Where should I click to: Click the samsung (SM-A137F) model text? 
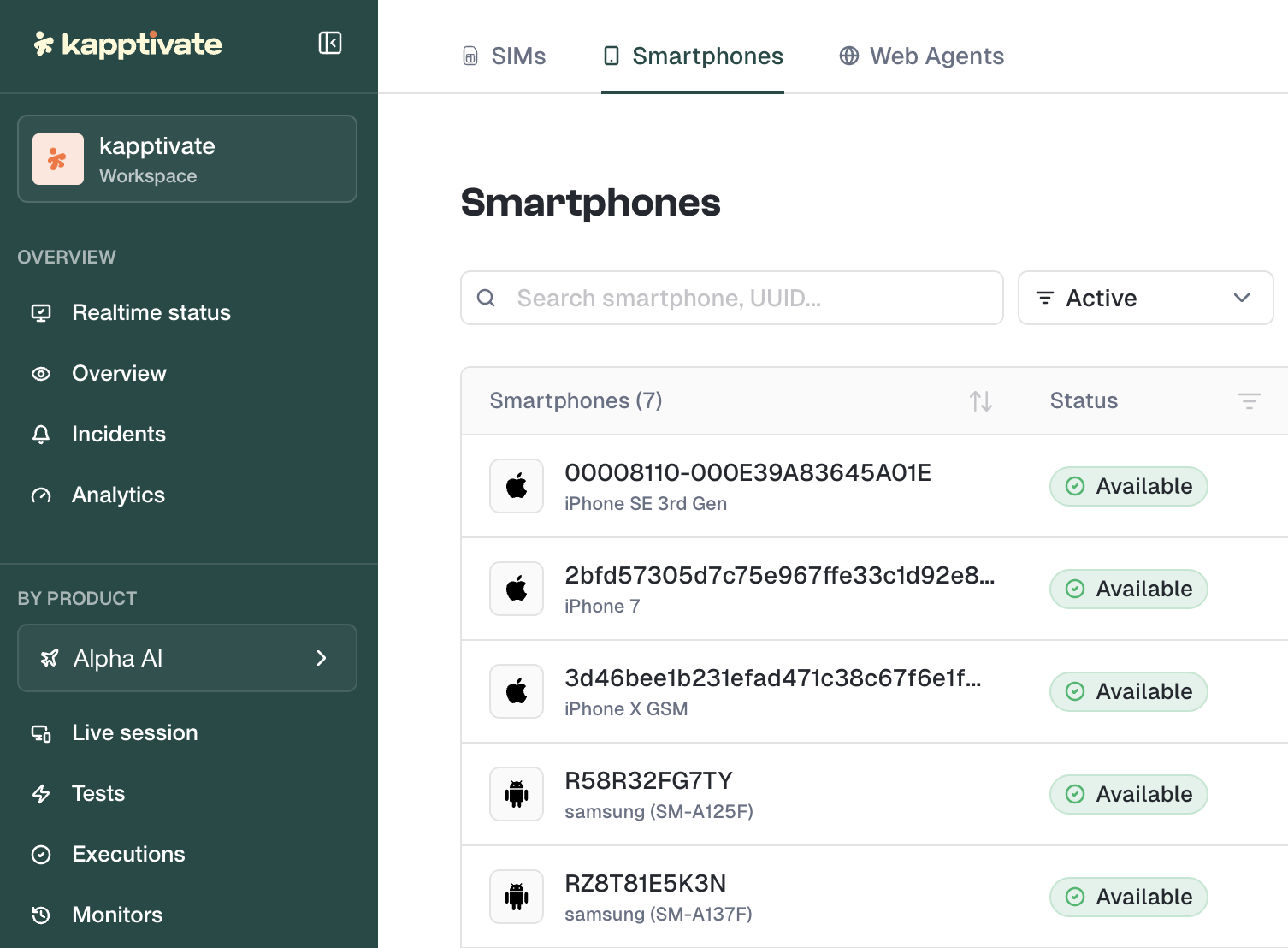(x=659, y=915)
